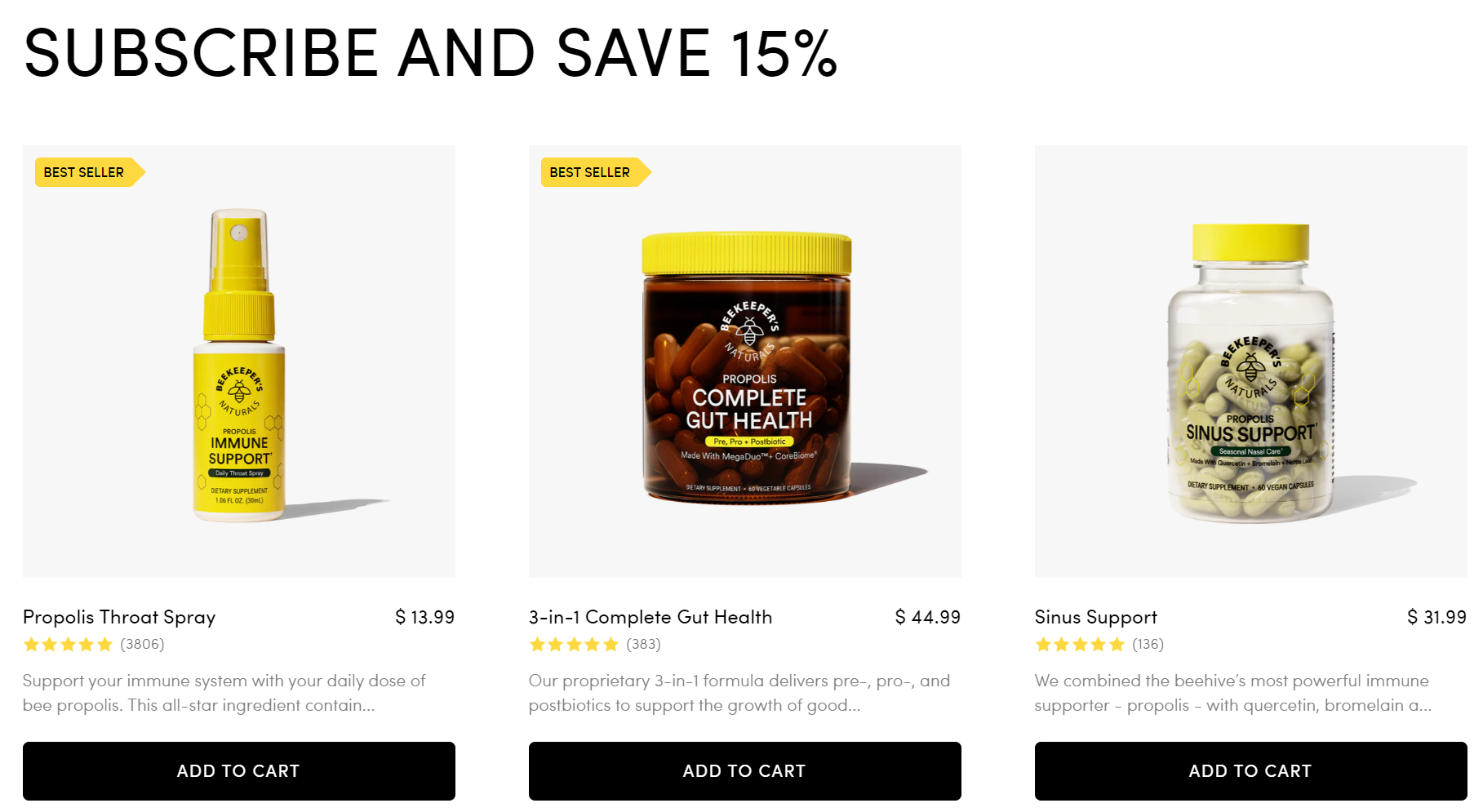Click the Best Seller badge on Gut Health

click(596, 172)
